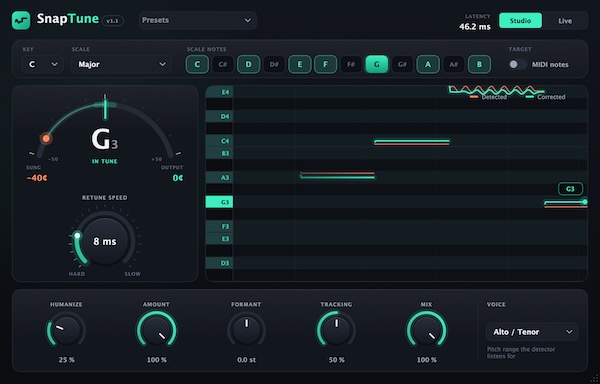Toggle scale note D#

274,64
